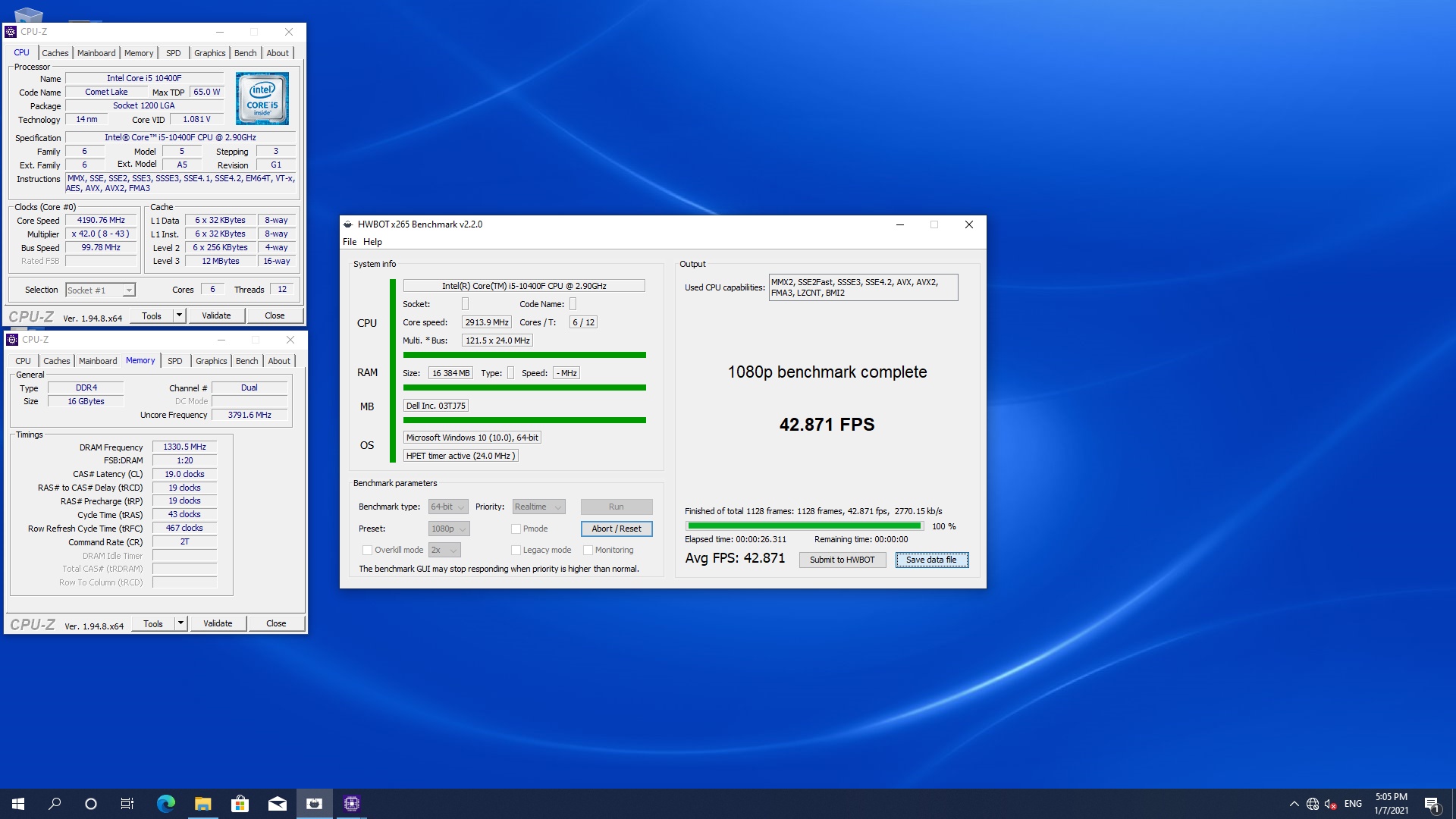Show hidden system tray icons

pos(1294,804)
